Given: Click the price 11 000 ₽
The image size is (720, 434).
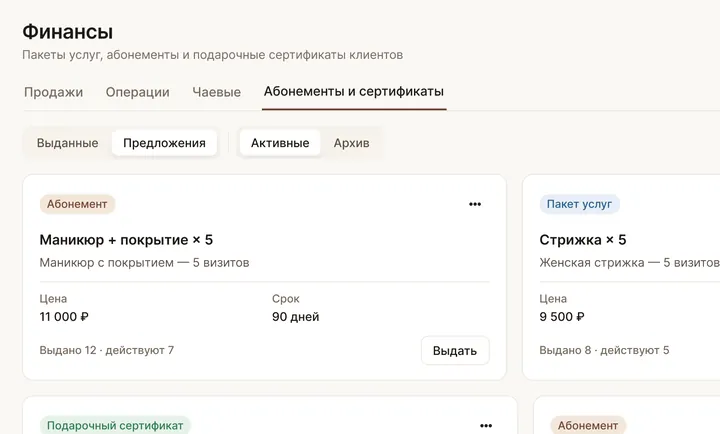Looking at the screenshot, I should pyautogui.click(x=64, y=317).
